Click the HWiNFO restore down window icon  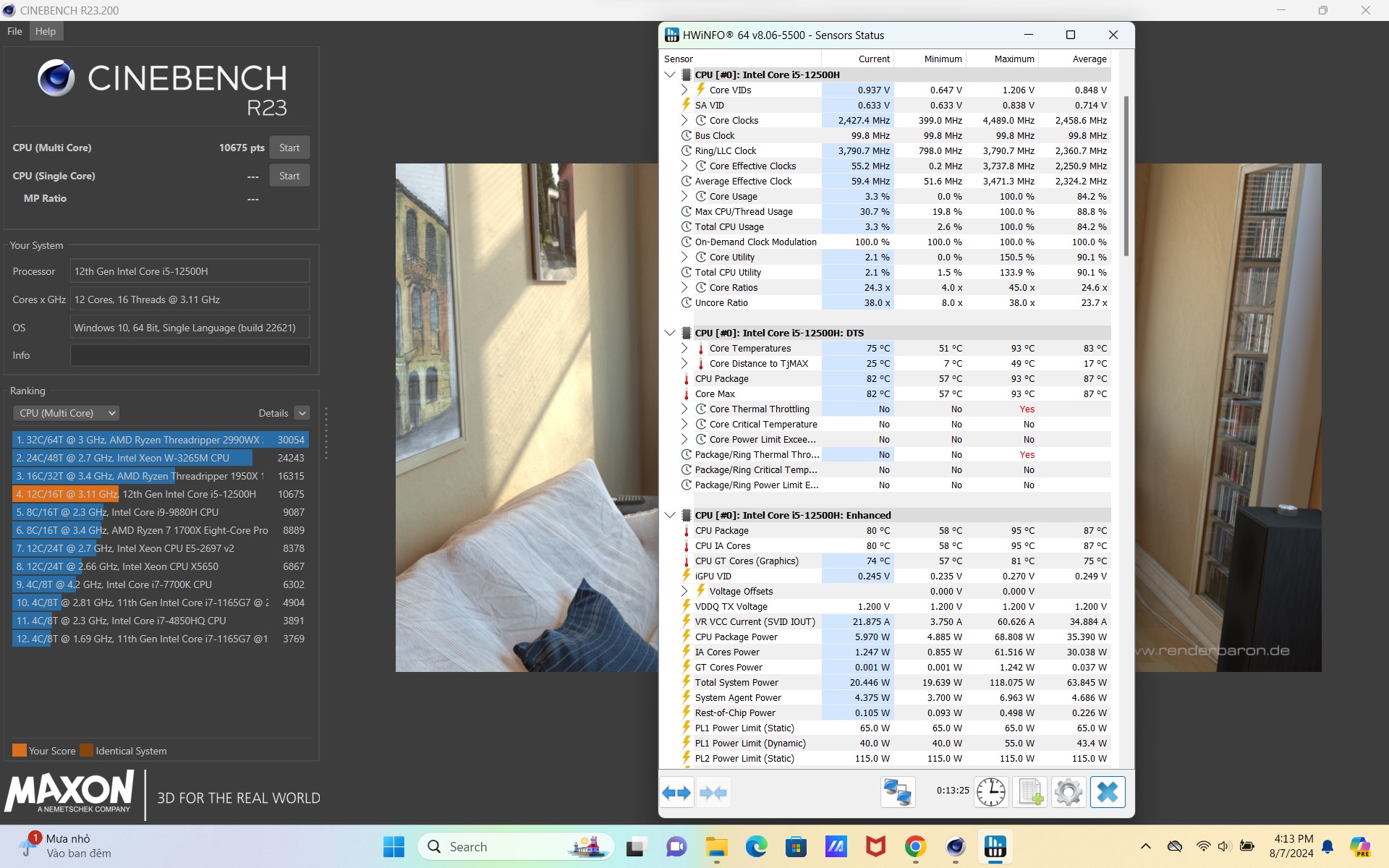[x=1070, y=35]
